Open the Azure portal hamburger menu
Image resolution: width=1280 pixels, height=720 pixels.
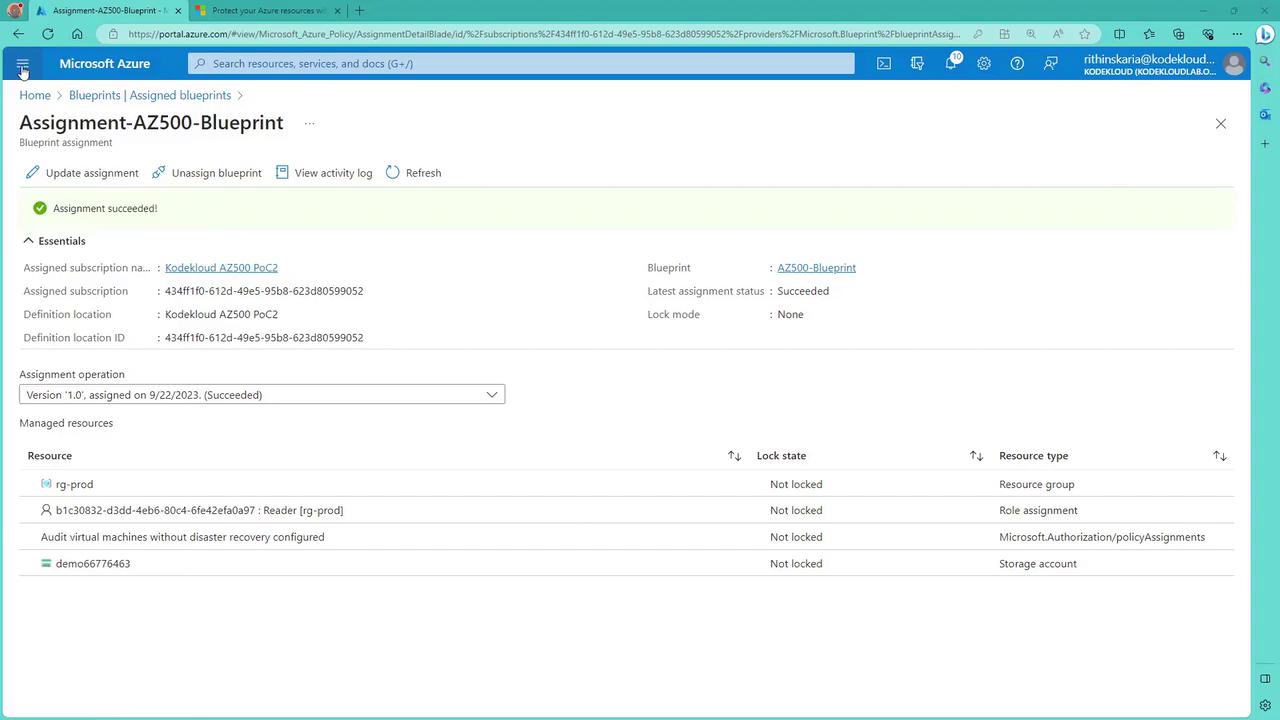point(22,64)
